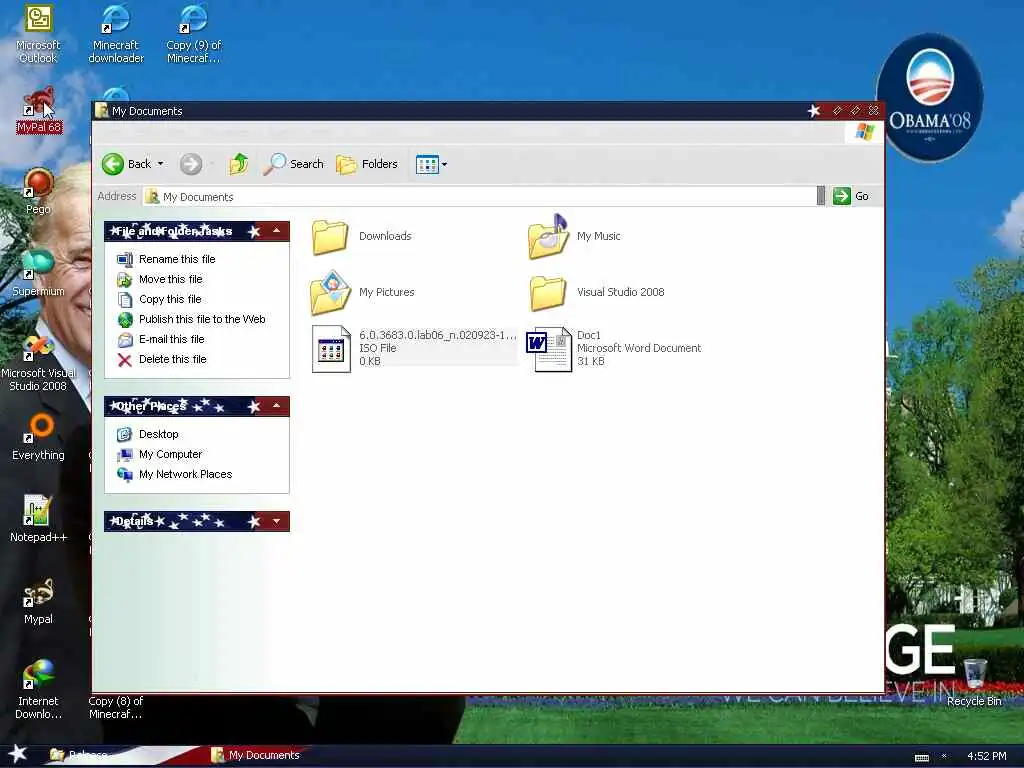This screenshot has height=768, width=1024.
Task: Go up one folder level
Action: [x=238, y=164]
